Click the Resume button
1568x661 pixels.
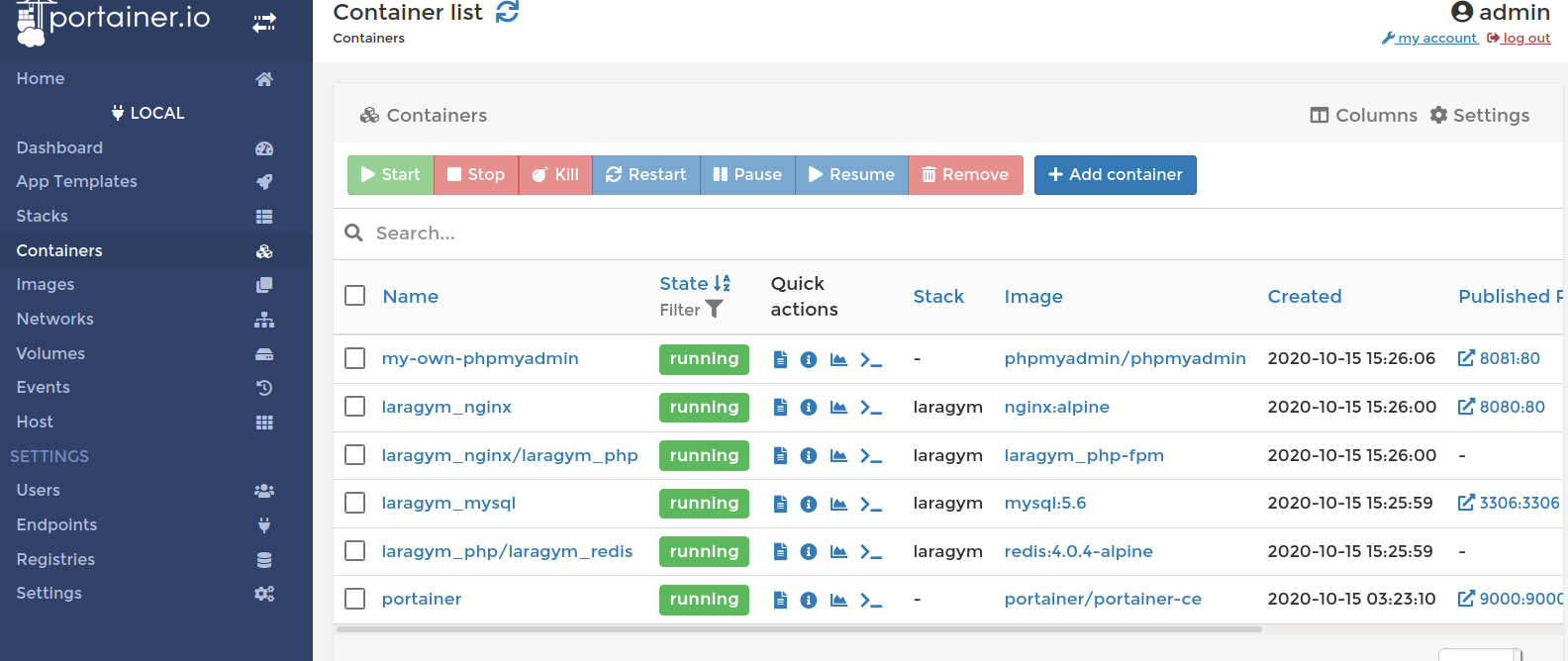(851, 175)
